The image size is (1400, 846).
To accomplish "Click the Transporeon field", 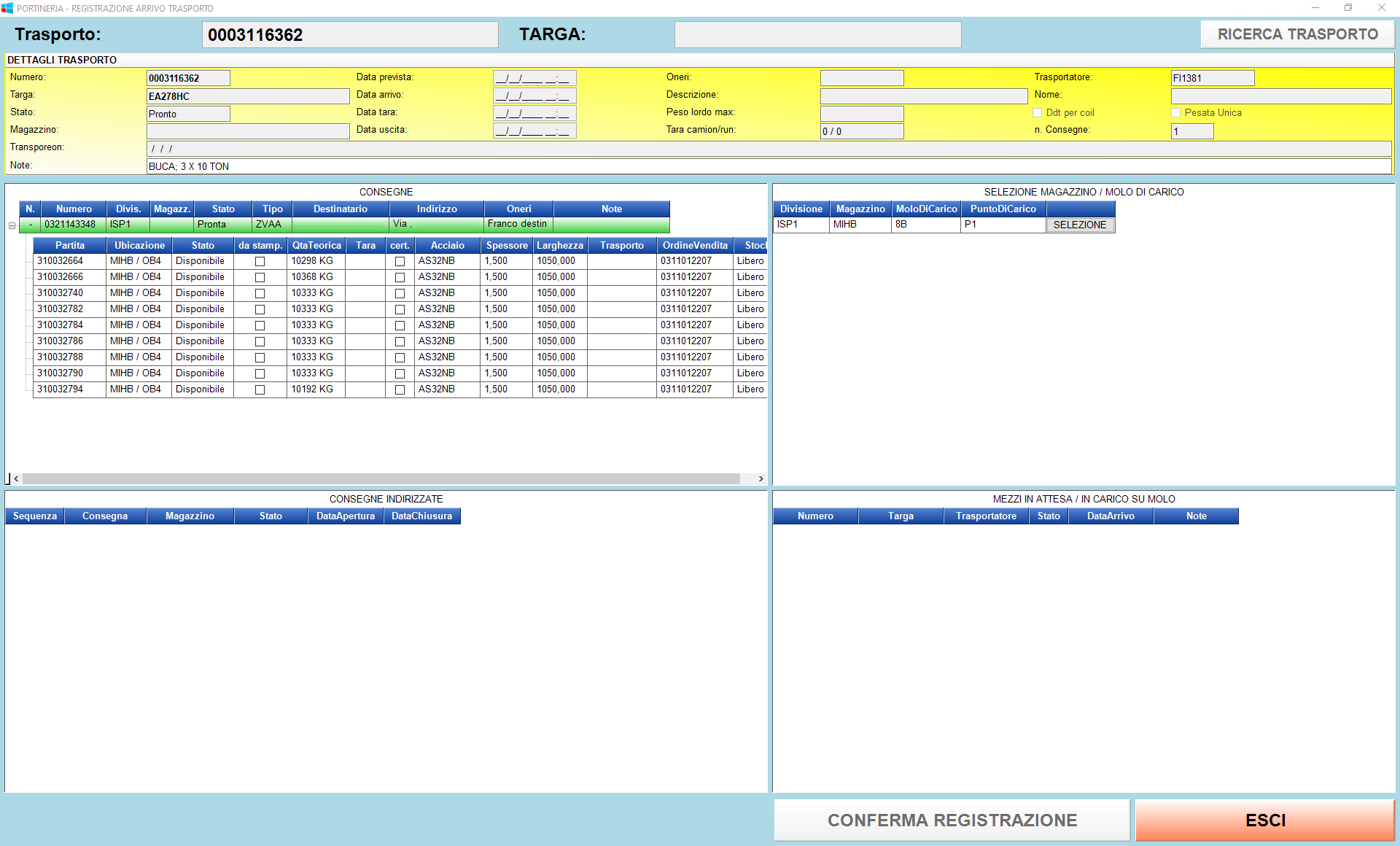I will point(769,149).
